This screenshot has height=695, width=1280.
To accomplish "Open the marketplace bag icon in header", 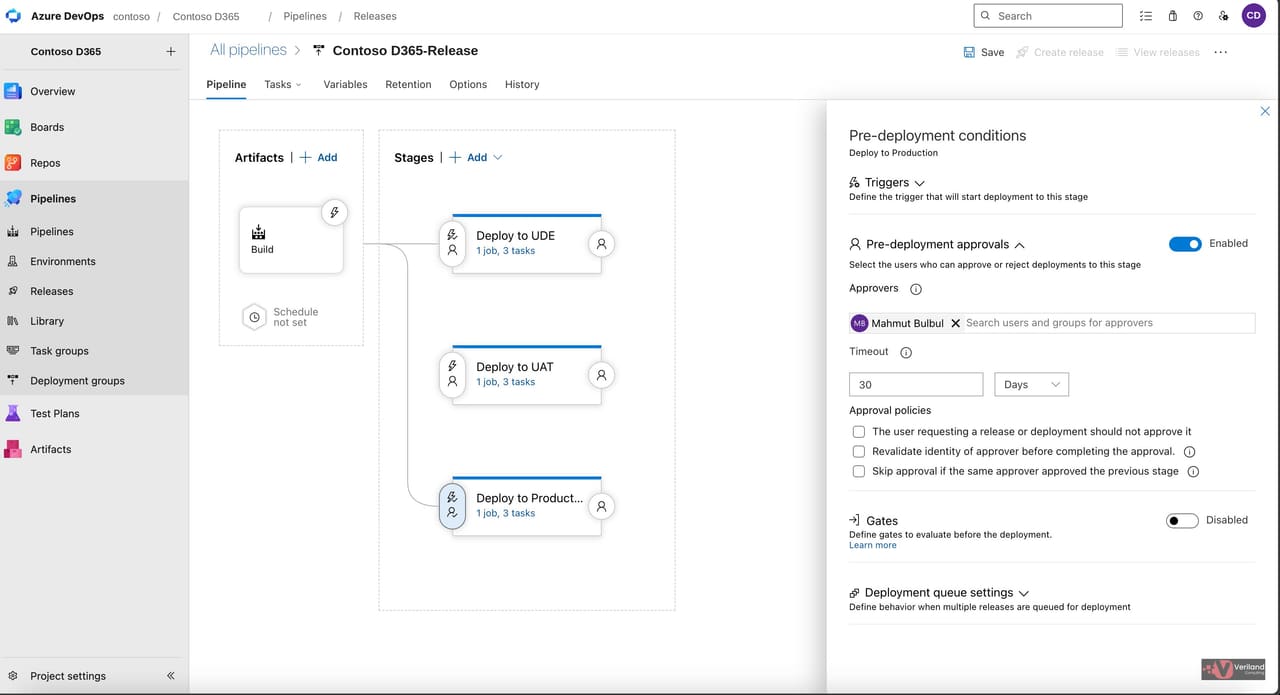I will point(1173,16).
